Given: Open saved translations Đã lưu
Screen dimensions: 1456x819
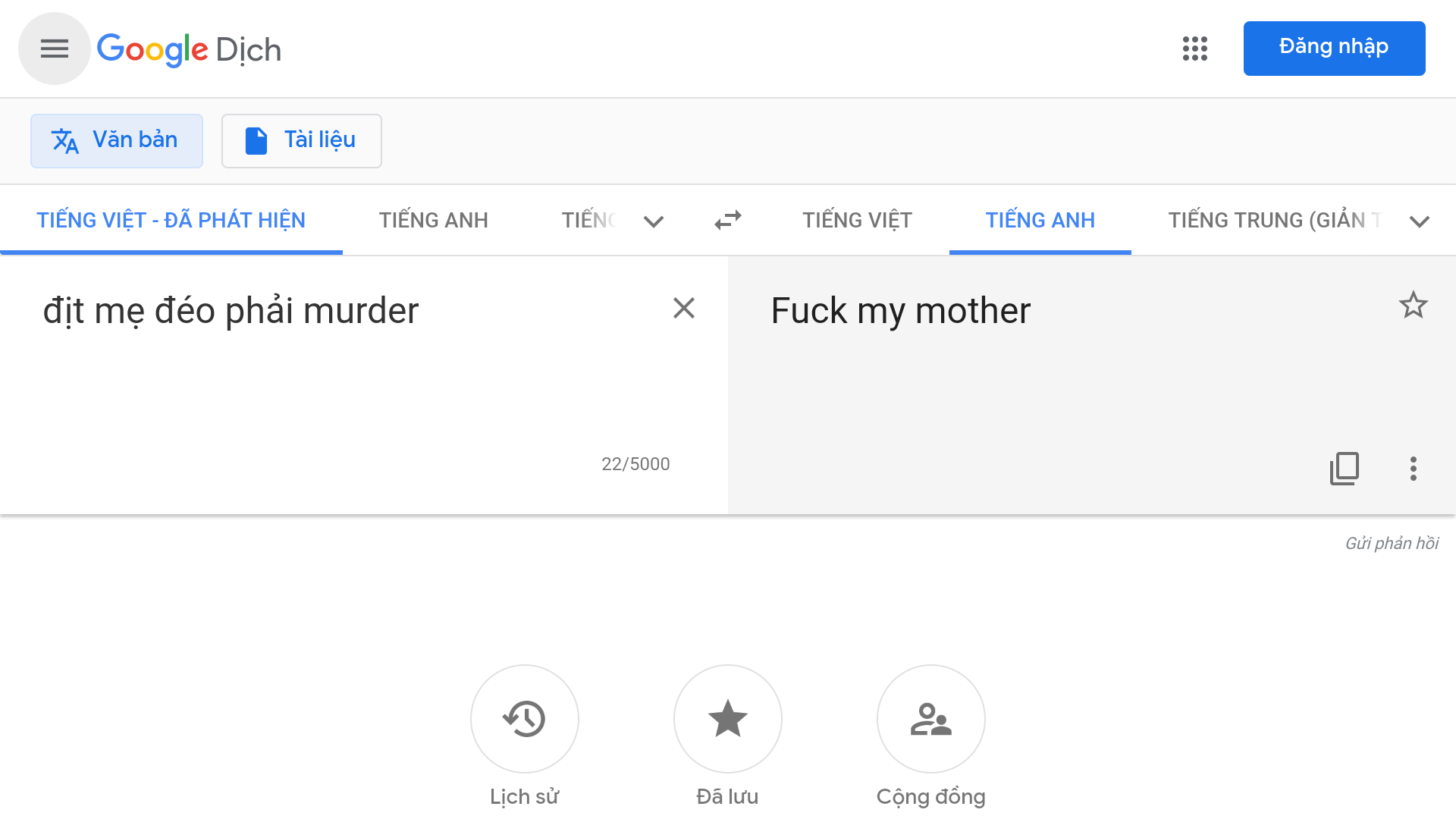Looking at the screenshot, I should [x=728, y=718].
